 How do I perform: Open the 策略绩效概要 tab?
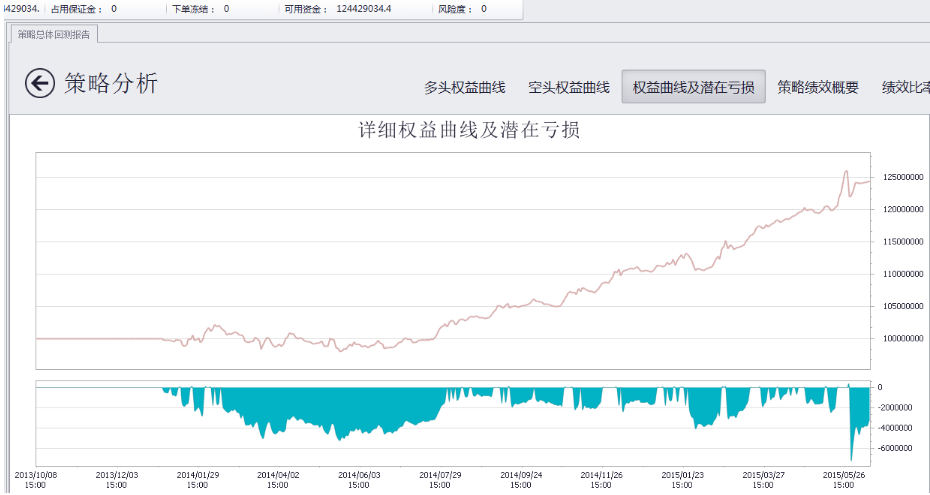point(817,87)
